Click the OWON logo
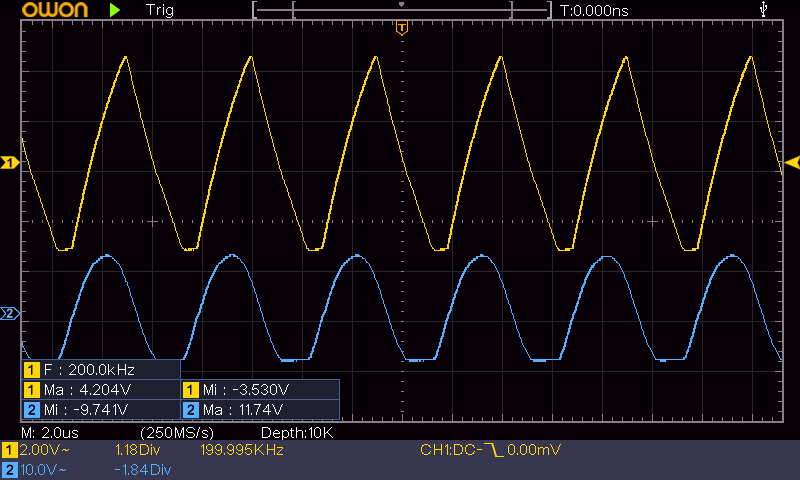Screen dimensions: 800x480 [x=55, y=10]
